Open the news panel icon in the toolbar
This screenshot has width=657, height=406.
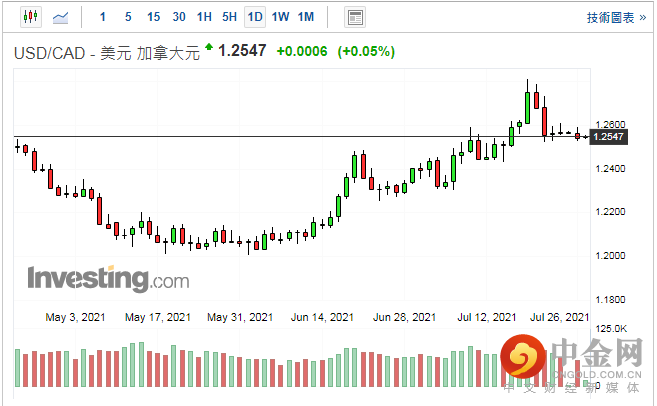click(x=355, y=18)
